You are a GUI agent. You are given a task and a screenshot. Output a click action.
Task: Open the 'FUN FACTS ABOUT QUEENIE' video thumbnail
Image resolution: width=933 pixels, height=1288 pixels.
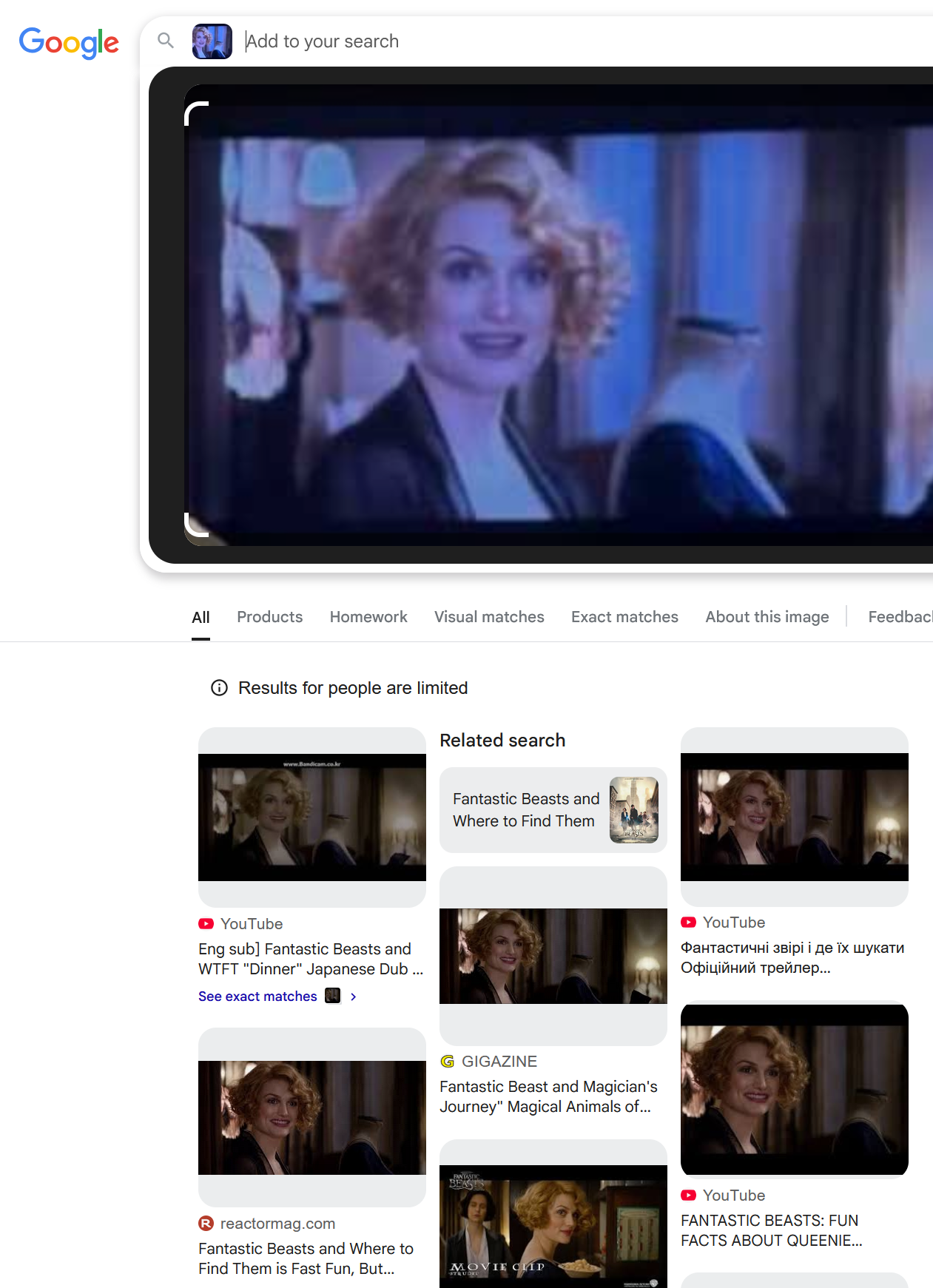pos(795,1089)
